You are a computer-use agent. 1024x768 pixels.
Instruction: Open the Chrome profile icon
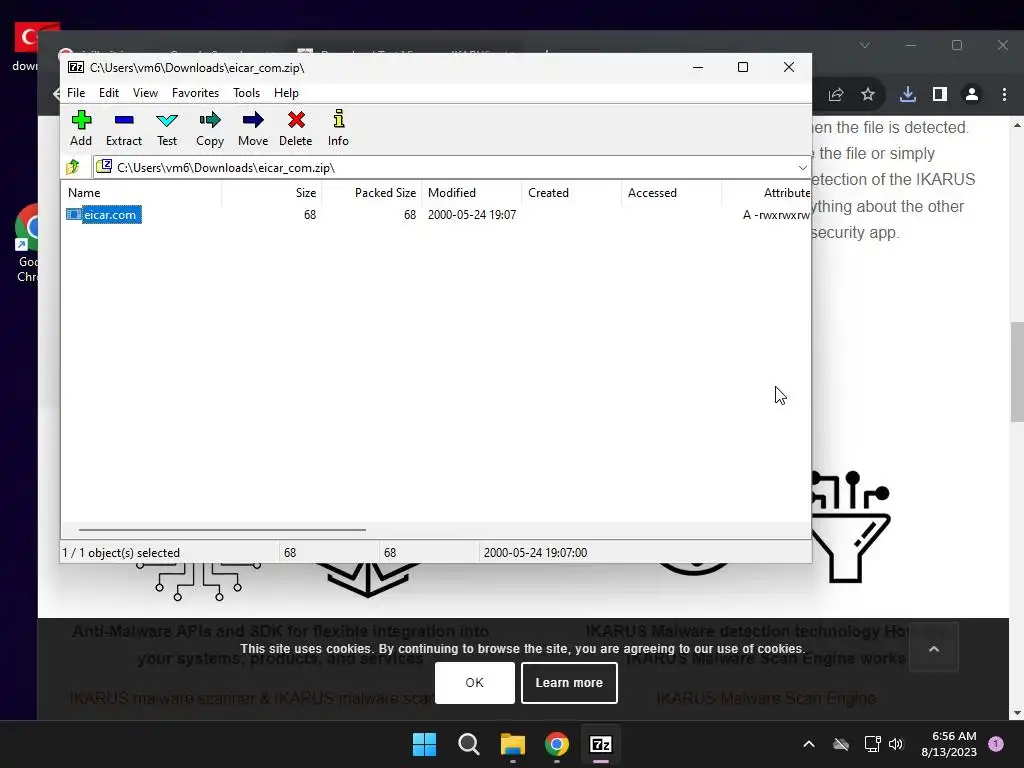[972, 95]
